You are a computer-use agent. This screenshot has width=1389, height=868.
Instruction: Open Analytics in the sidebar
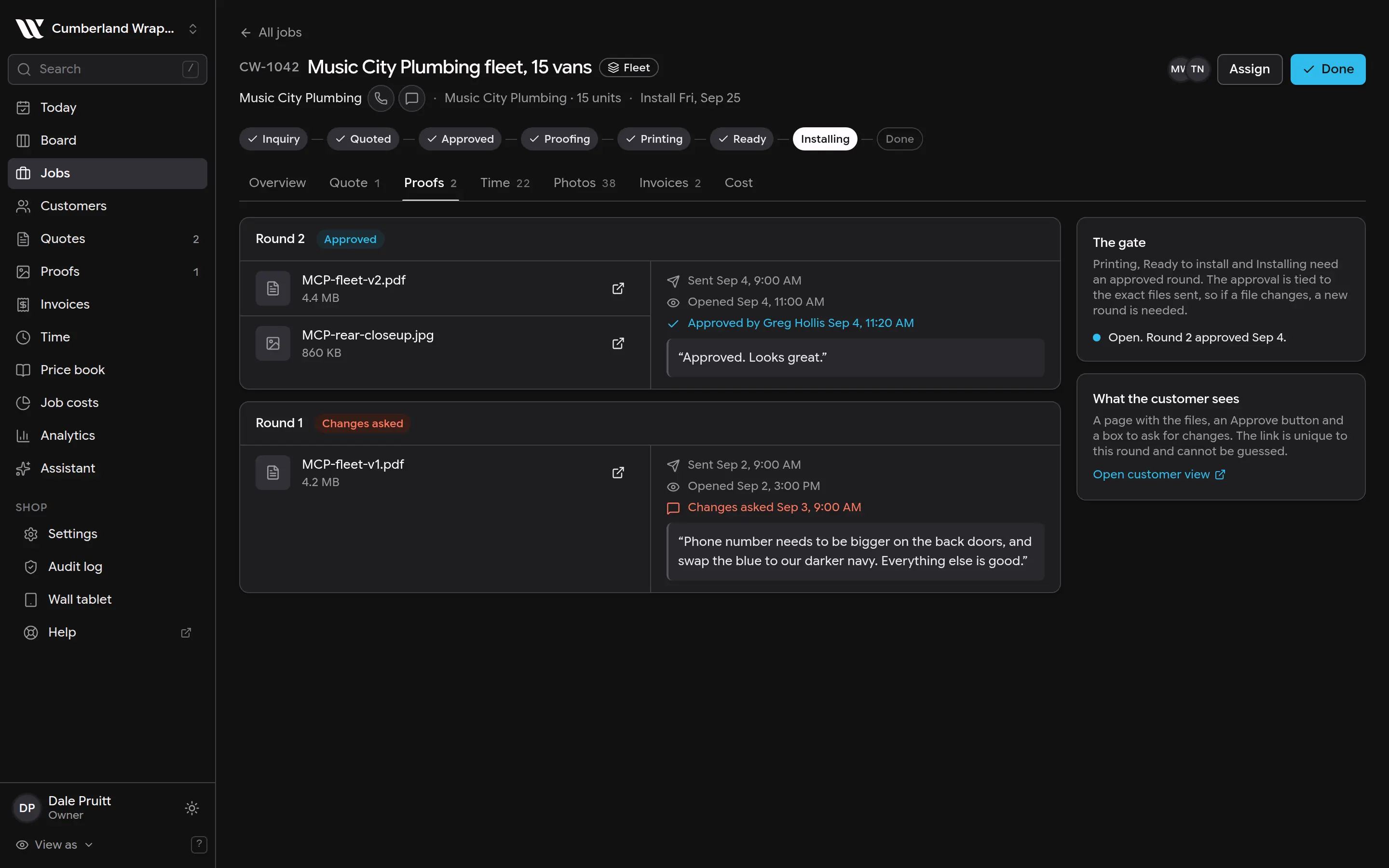[108, 435]
